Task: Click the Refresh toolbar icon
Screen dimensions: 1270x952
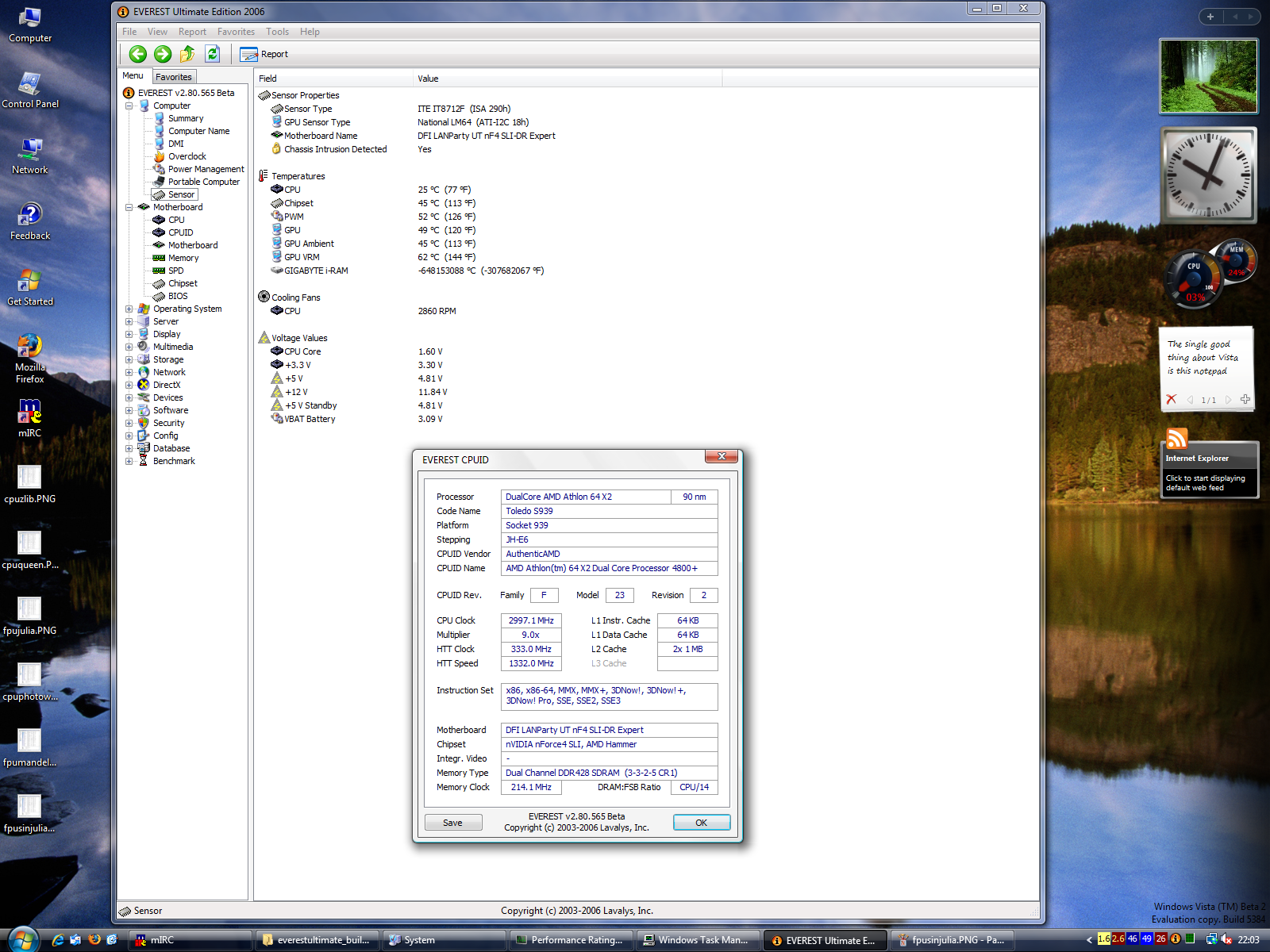Action: click(x=212, y=54)
